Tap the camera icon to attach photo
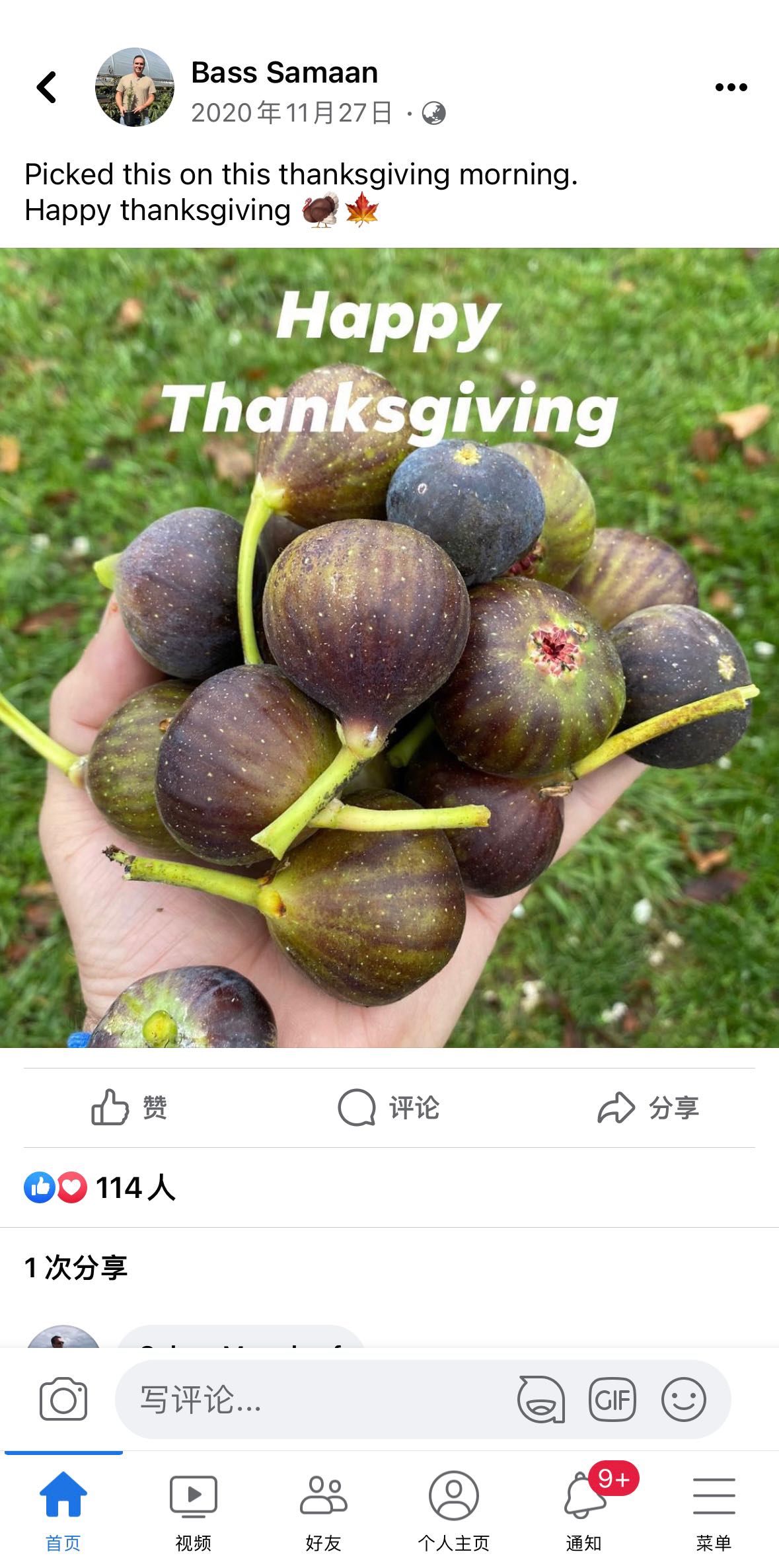This screenshot has height=1568, width=779. [63, 1399]
